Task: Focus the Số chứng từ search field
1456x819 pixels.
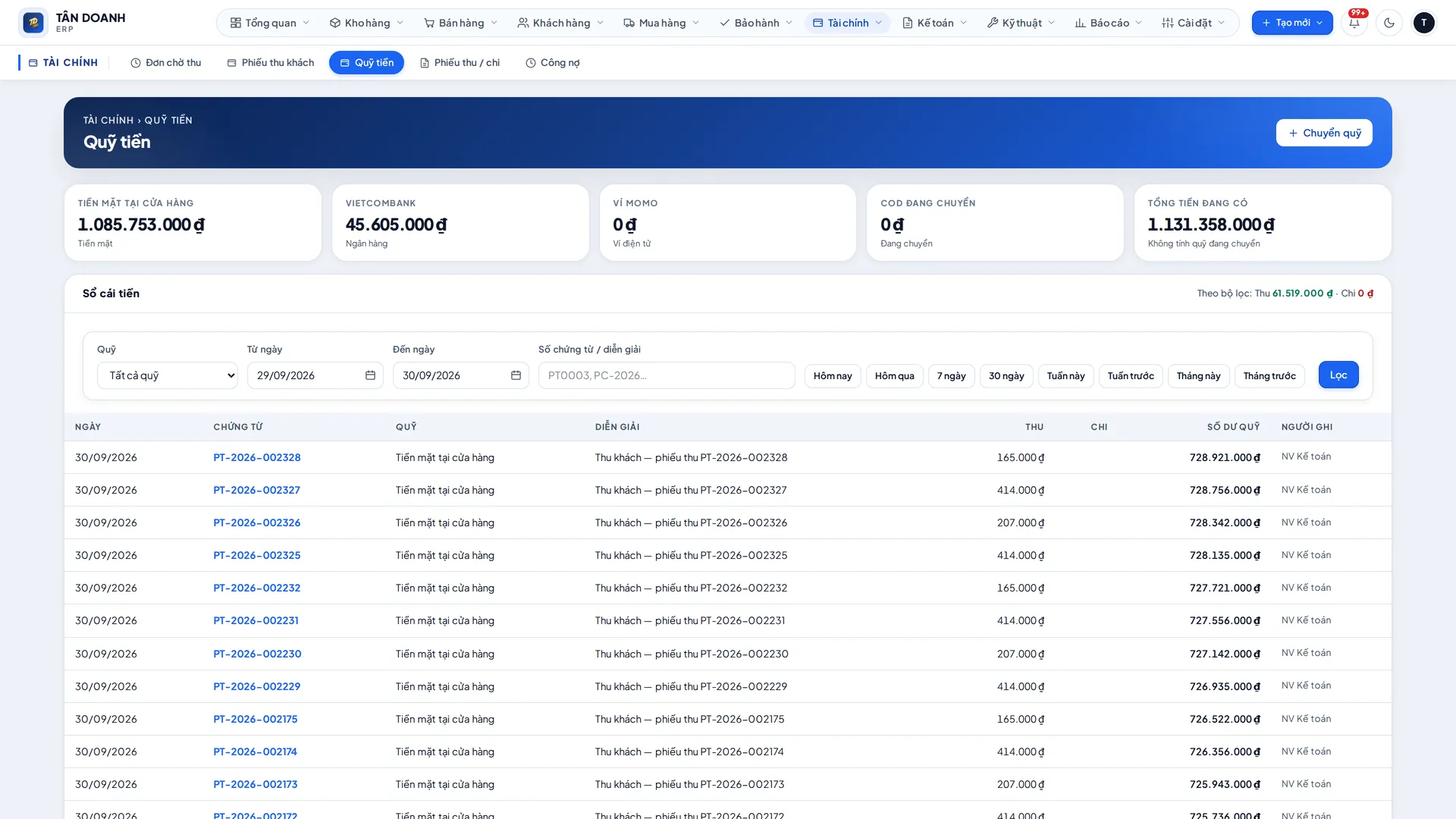Action: tap(667, 375)
